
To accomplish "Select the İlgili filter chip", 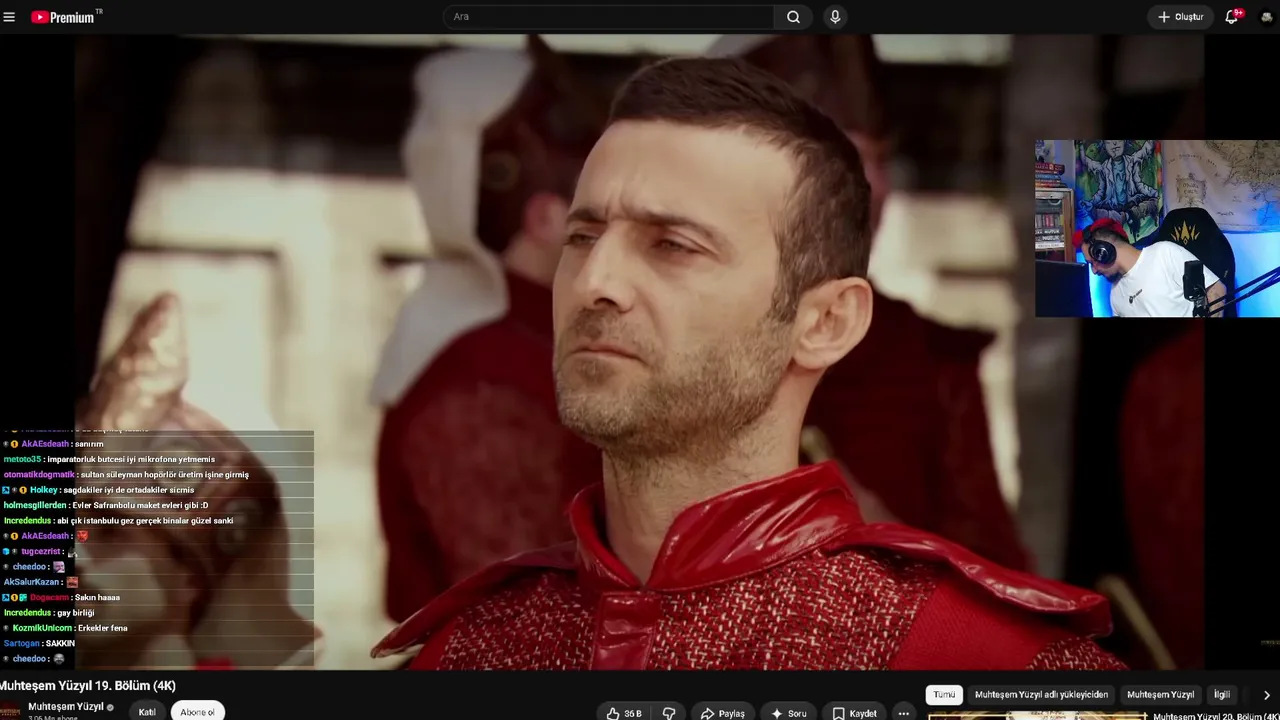I will [x=1222, y=694].
